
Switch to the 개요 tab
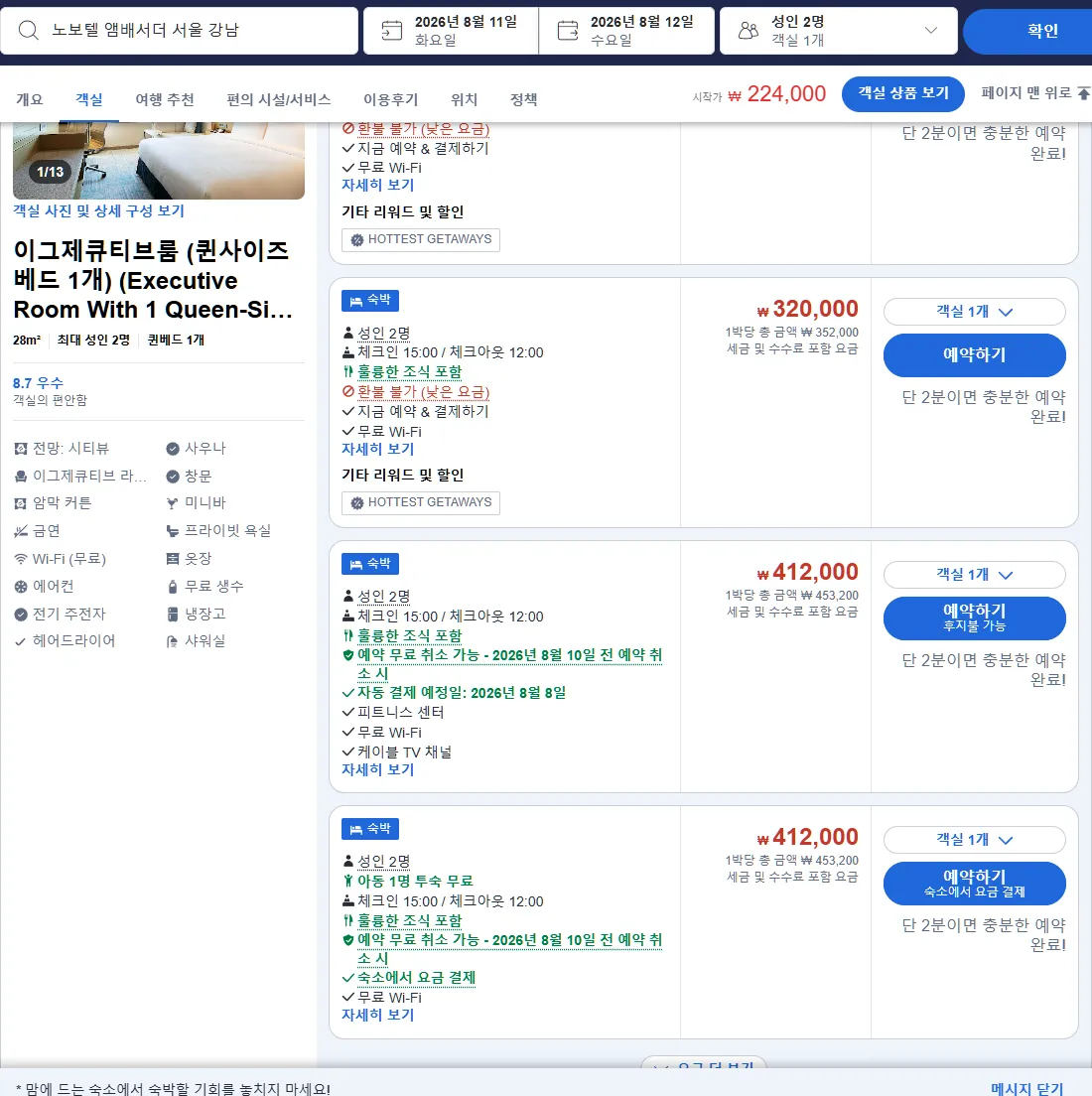(x=30, y=100)
